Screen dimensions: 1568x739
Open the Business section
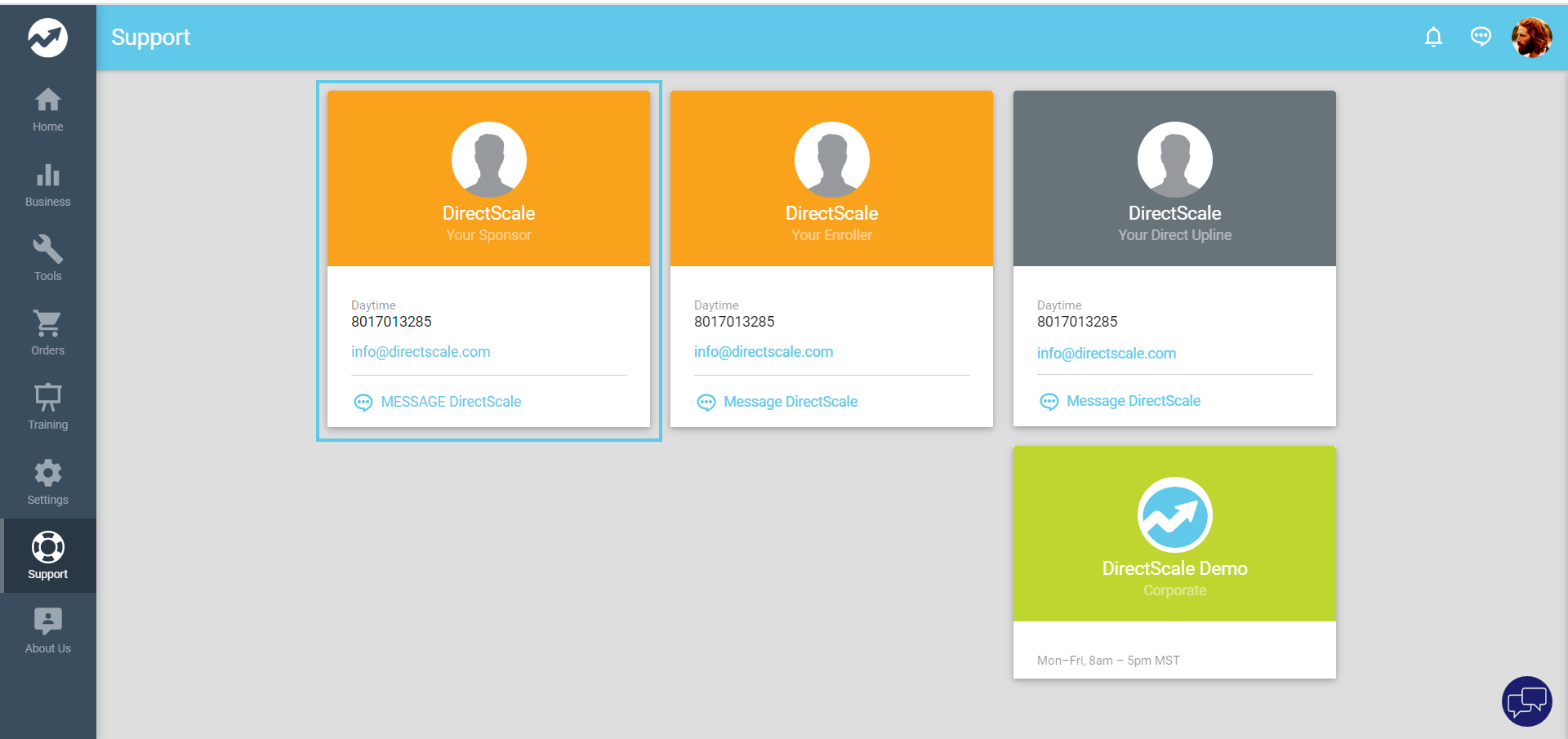coord(47,185)
